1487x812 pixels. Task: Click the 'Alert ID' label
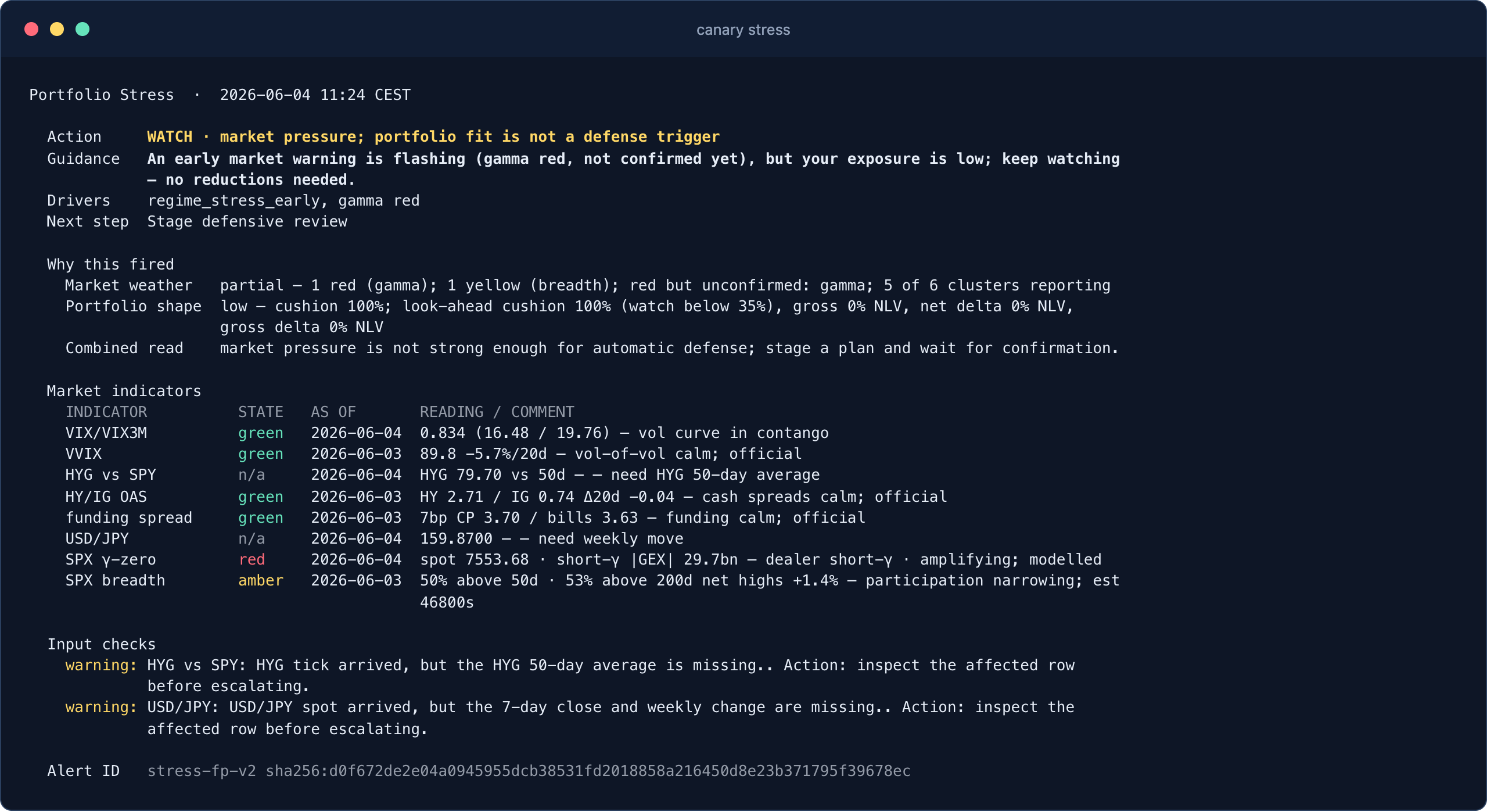pos(84,771)
